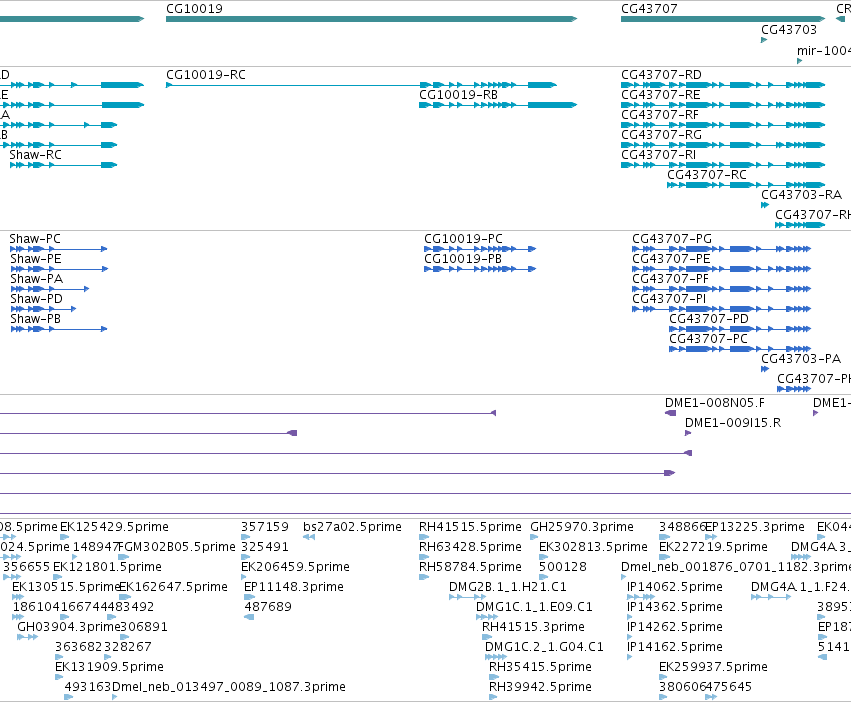Click the 487689 EST label

point(268,607)
